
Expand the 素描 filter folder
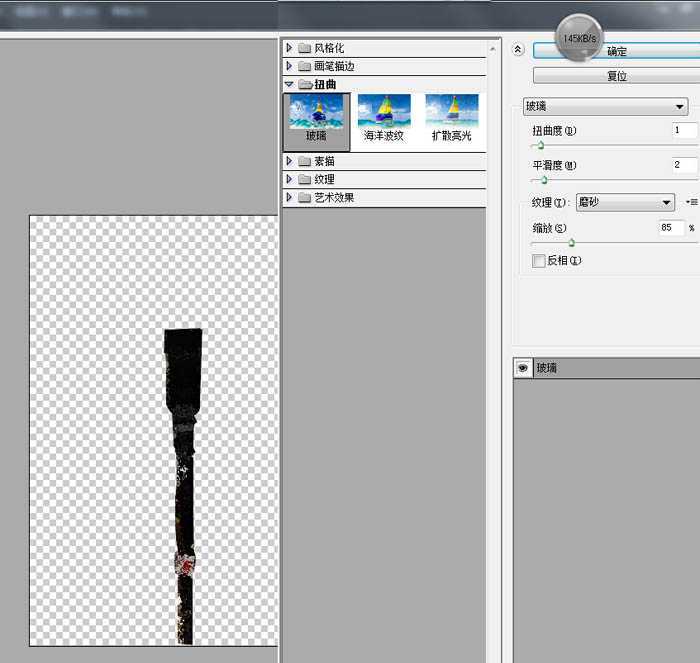289,161
